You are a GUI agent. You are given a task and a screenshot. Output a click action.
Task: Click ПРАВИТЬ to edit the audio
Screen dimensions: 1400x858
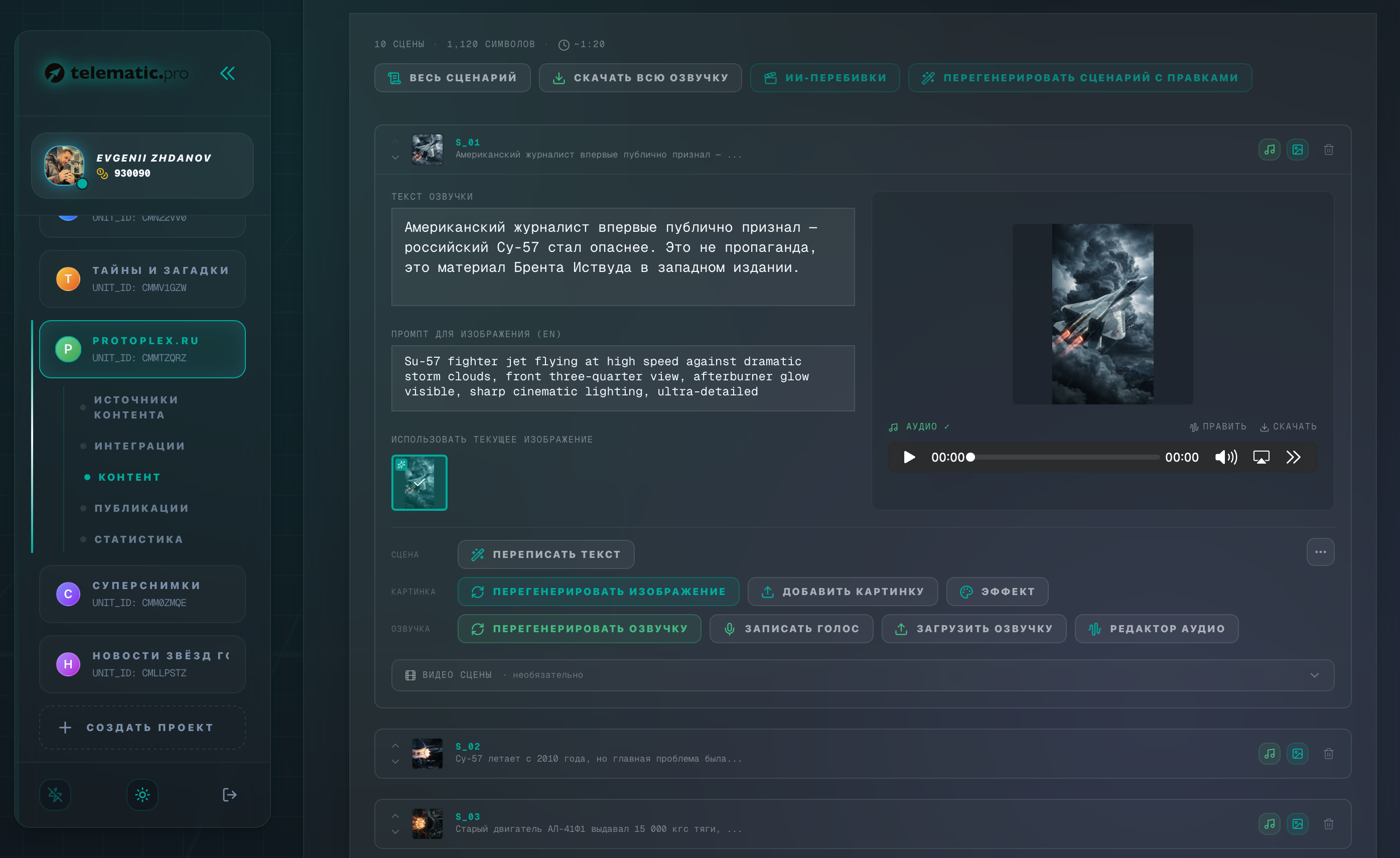point(1218,426)
